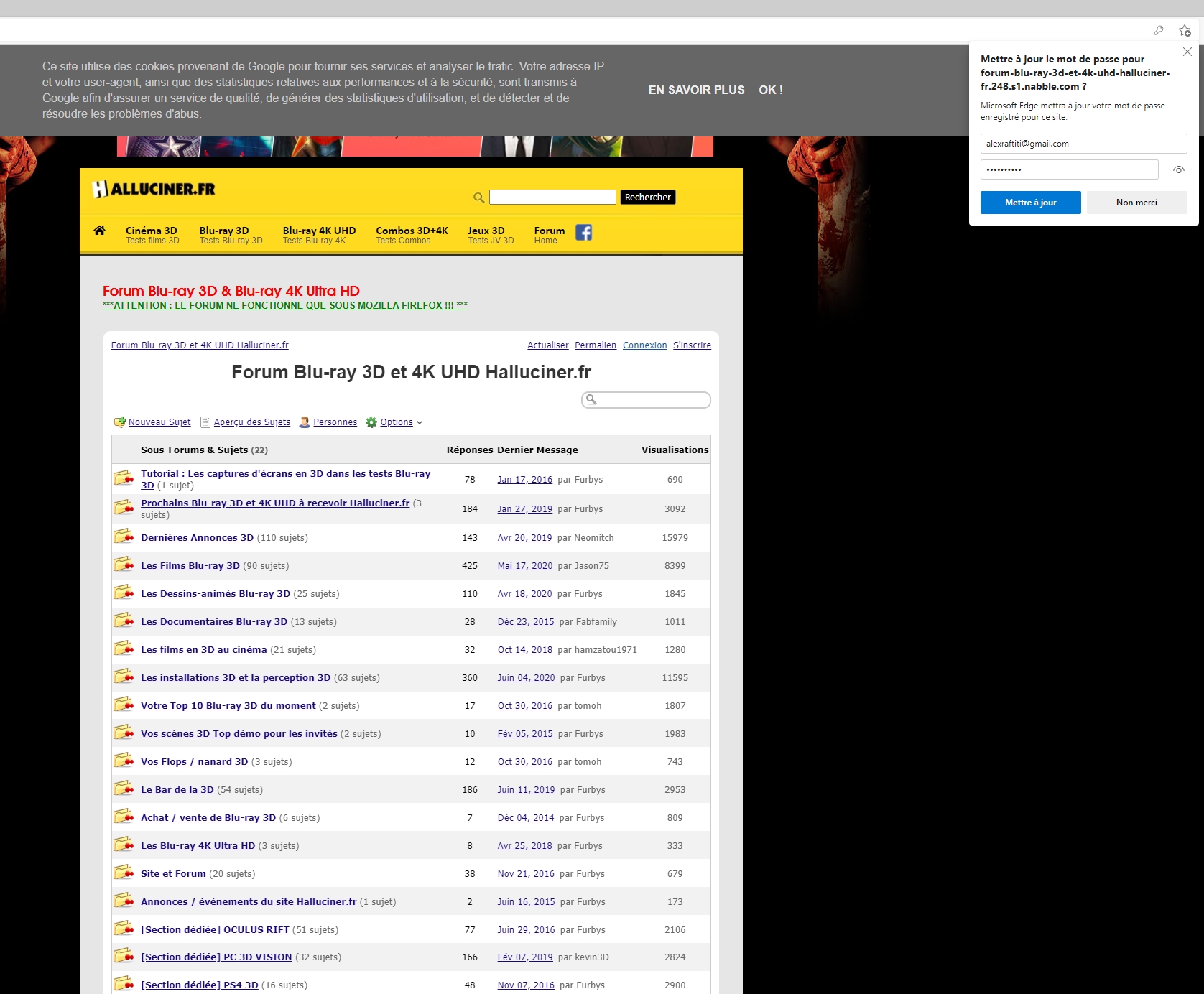Screen dimensions: 1204x994
Task: Click folder icon beside Les Films Blu-ray 3D
Action: 124,565
